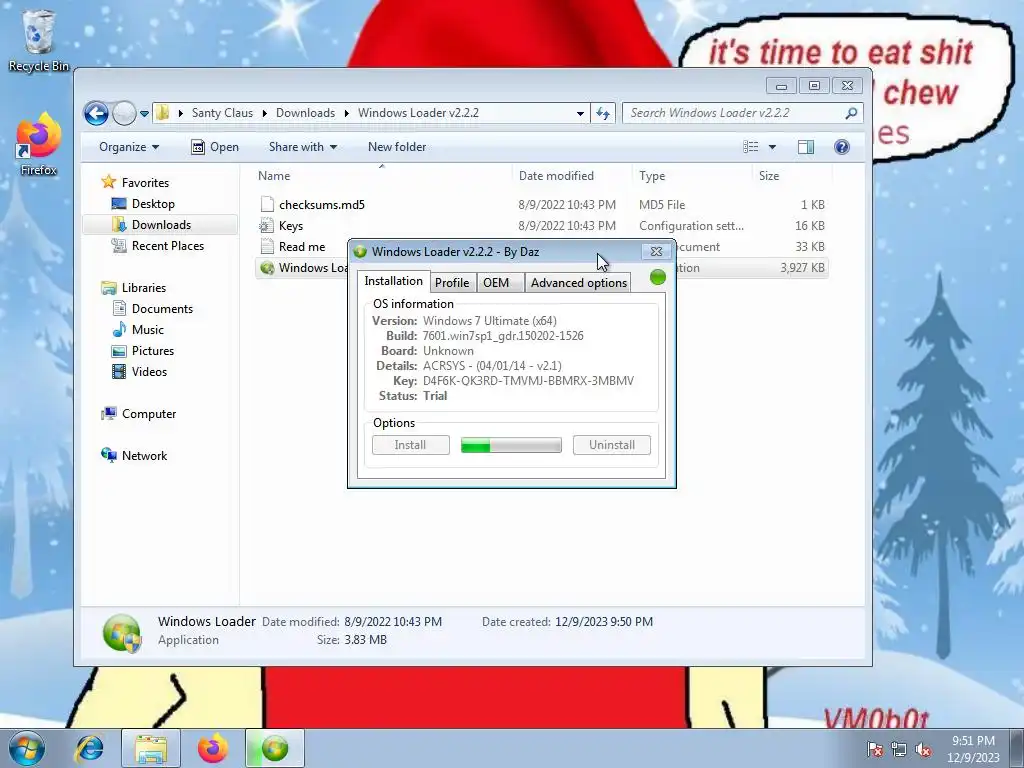Expand the address bar history dropdown
Viewport: 1024px width, 768px height.
click(580, 113)
